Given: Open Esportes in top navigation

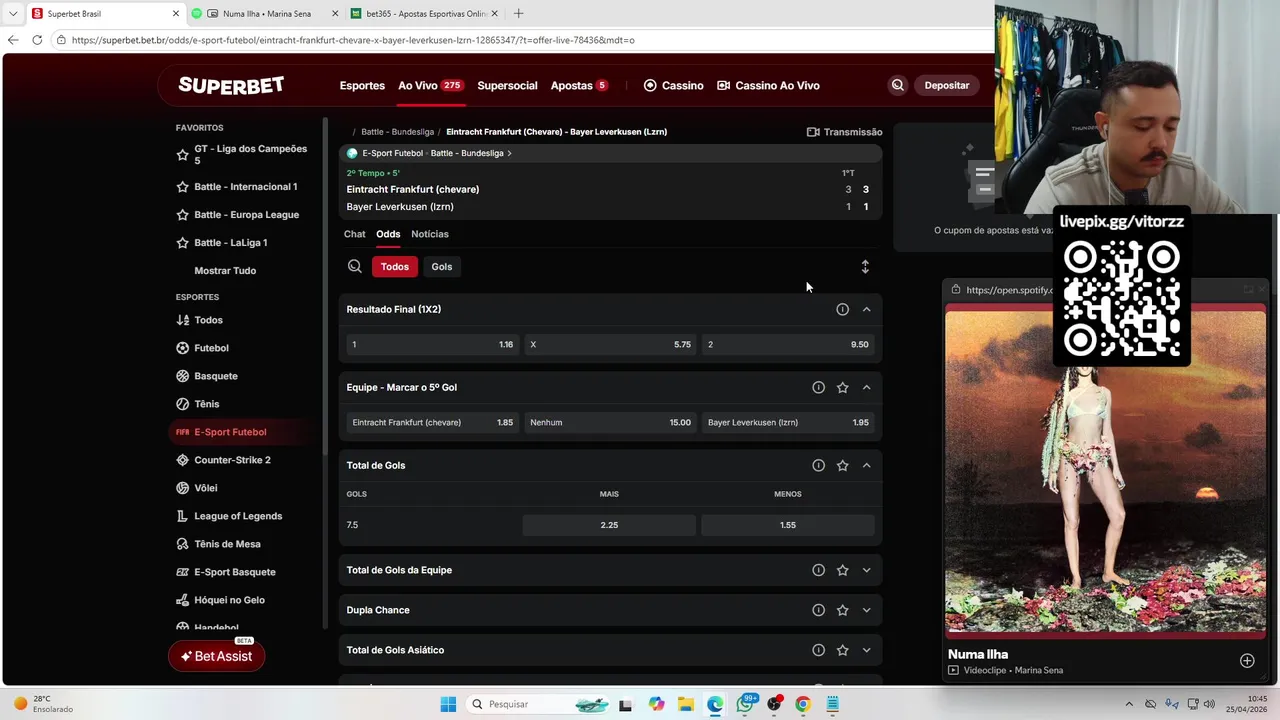Looking at the screenshot, I should click(x=362, y=86).
